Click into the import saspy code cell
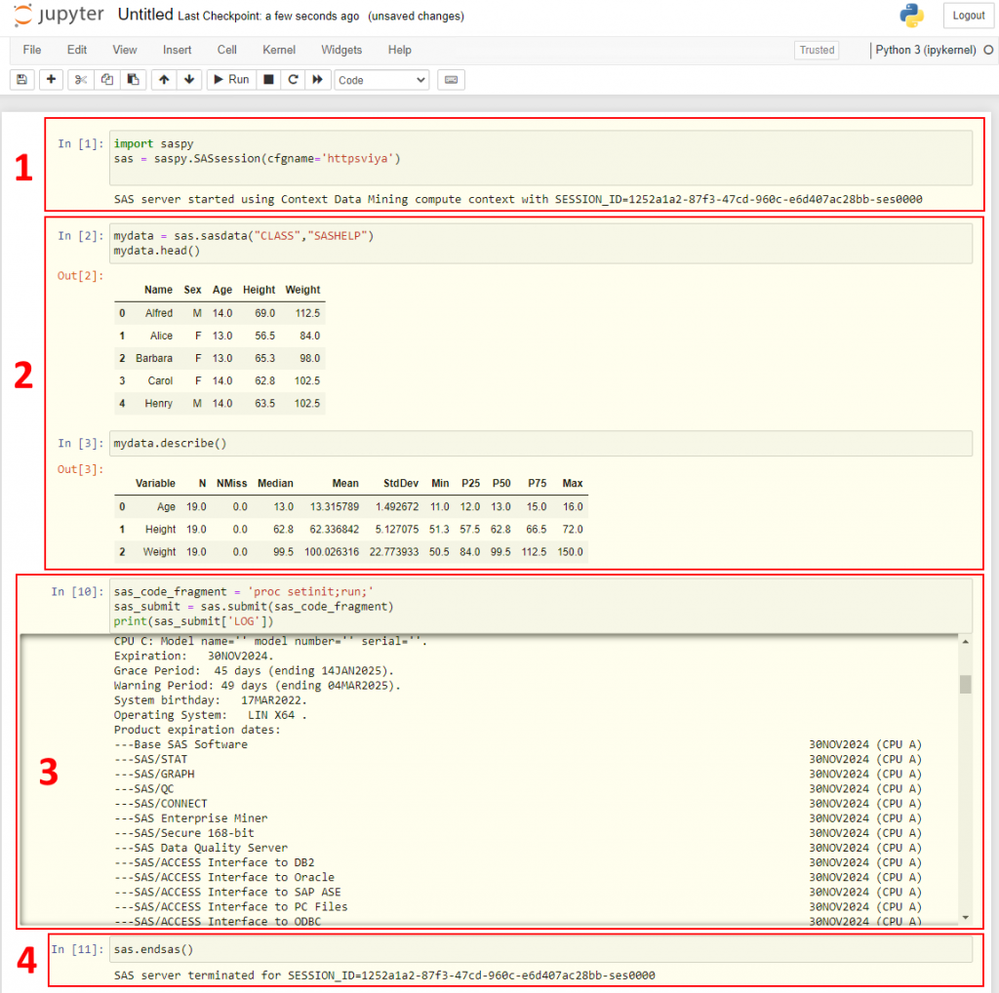Image resolution: width=999 pixels, height=993 pixels. 541,158
